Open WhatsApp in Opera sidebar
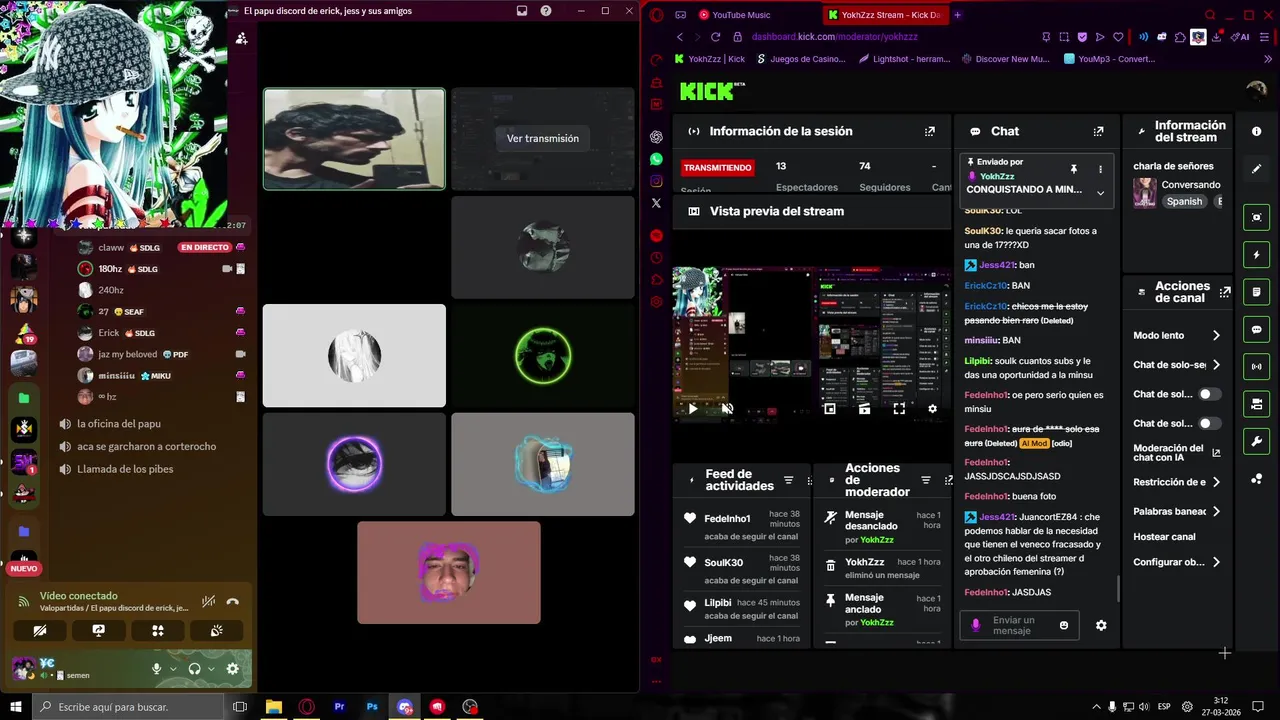This screenshot has width=1280, height=720. [x=656, y=159]
